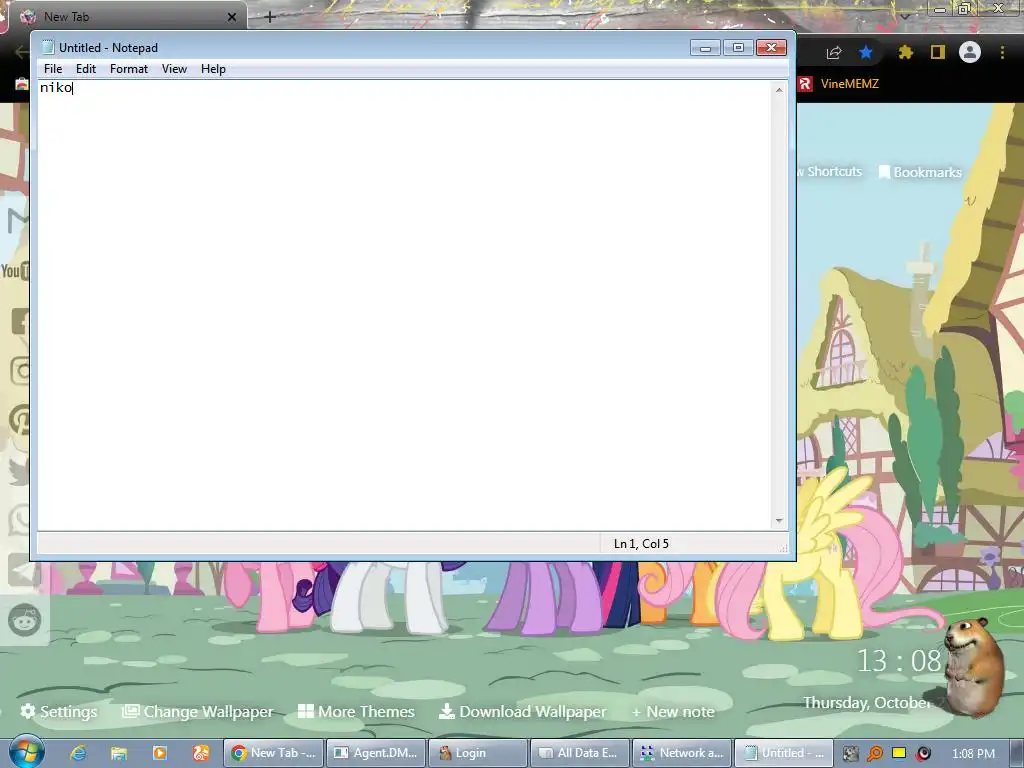Image resolution: width=1024 pixels, height=768 pixels.
Task: Switch to the Agent.DM... taskbar button
Action: pyautogui.click(x=376, y=753)
